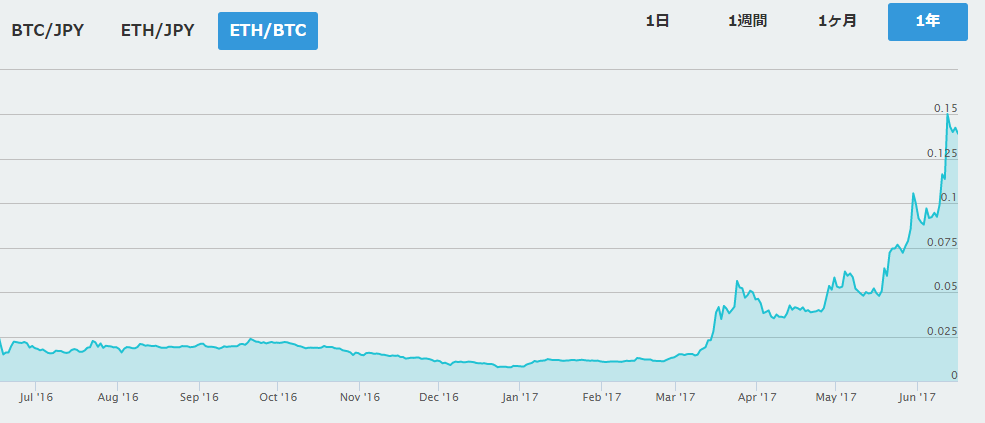Change chart range to 1週間
The height and width of the screenshot is (423, 985).
(747, 21)
